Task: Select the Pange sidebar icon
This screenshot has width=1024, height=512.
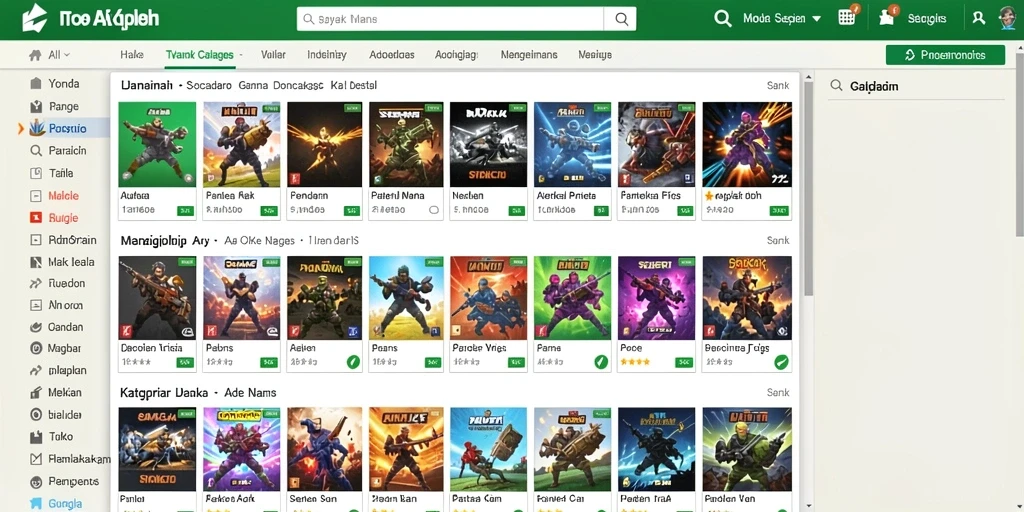Action: tap(37, 106)
